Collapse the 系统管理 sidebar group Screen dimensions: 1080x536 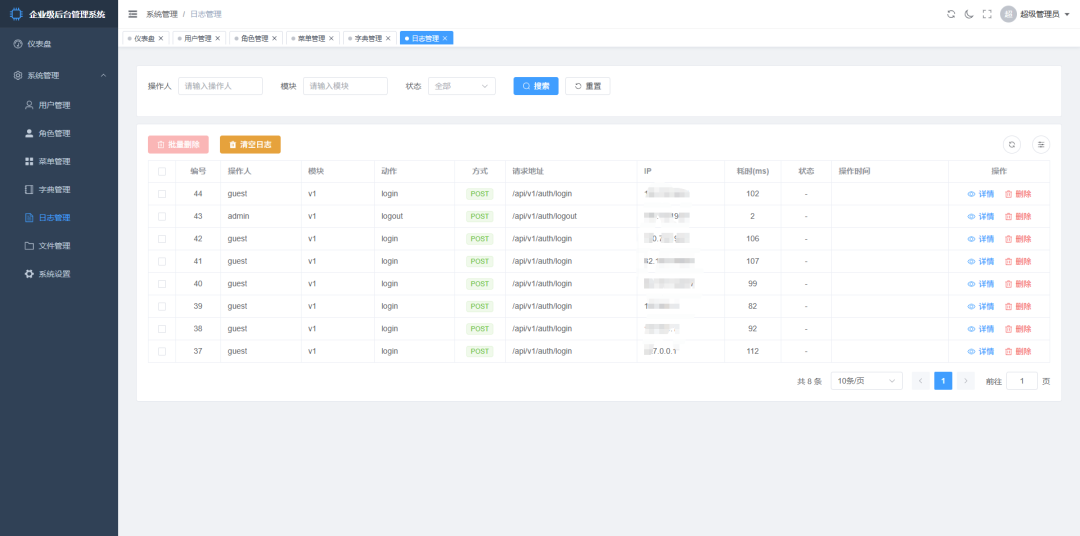[59, 76]
